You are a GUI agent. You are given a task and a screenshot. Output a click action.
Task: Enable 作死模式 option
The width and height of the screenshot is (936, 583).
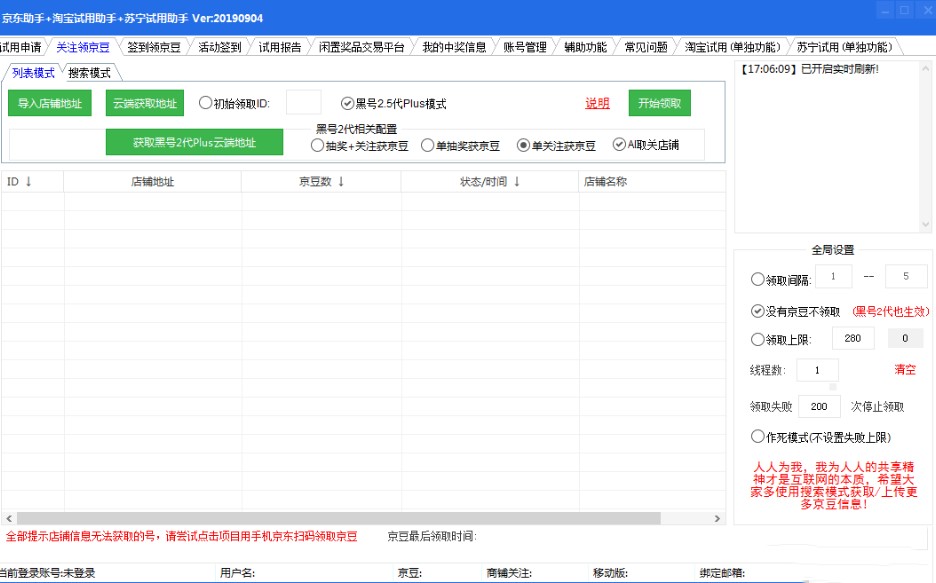coord(758,437)
